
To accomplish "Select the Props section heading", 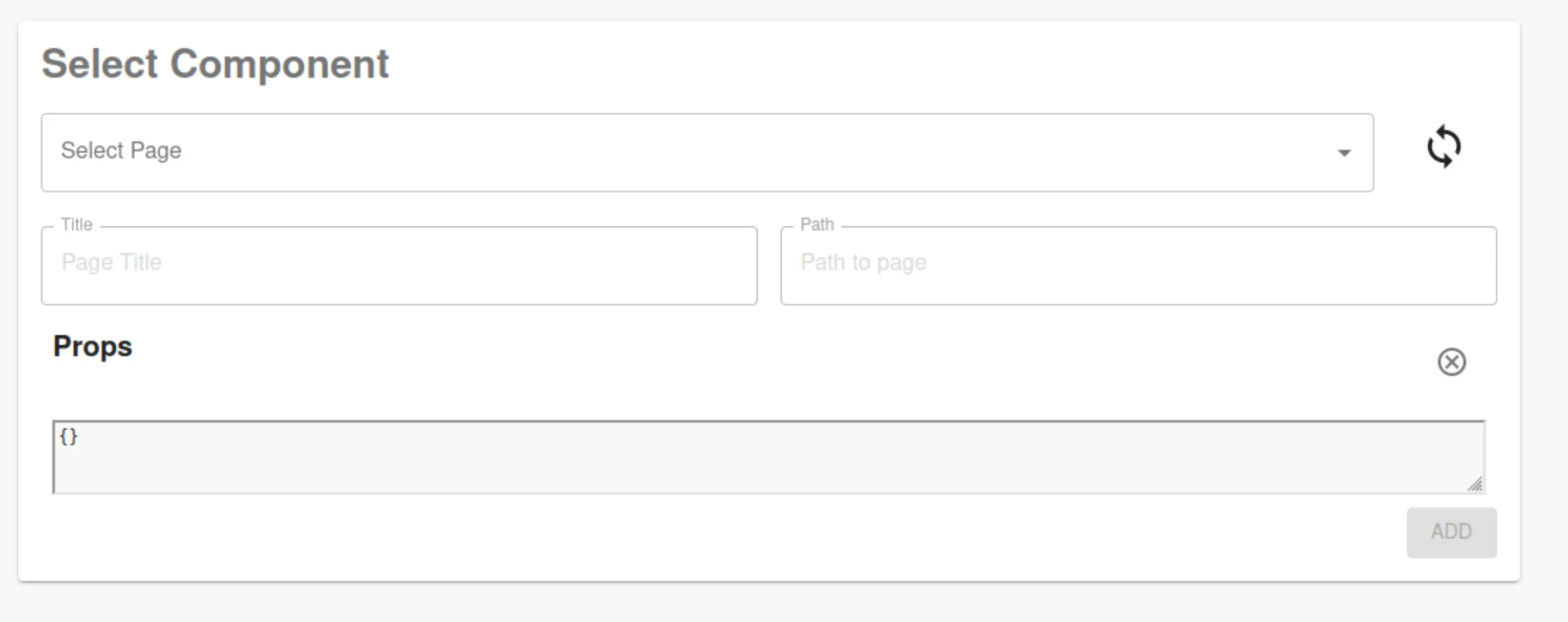I will [93, 346].
